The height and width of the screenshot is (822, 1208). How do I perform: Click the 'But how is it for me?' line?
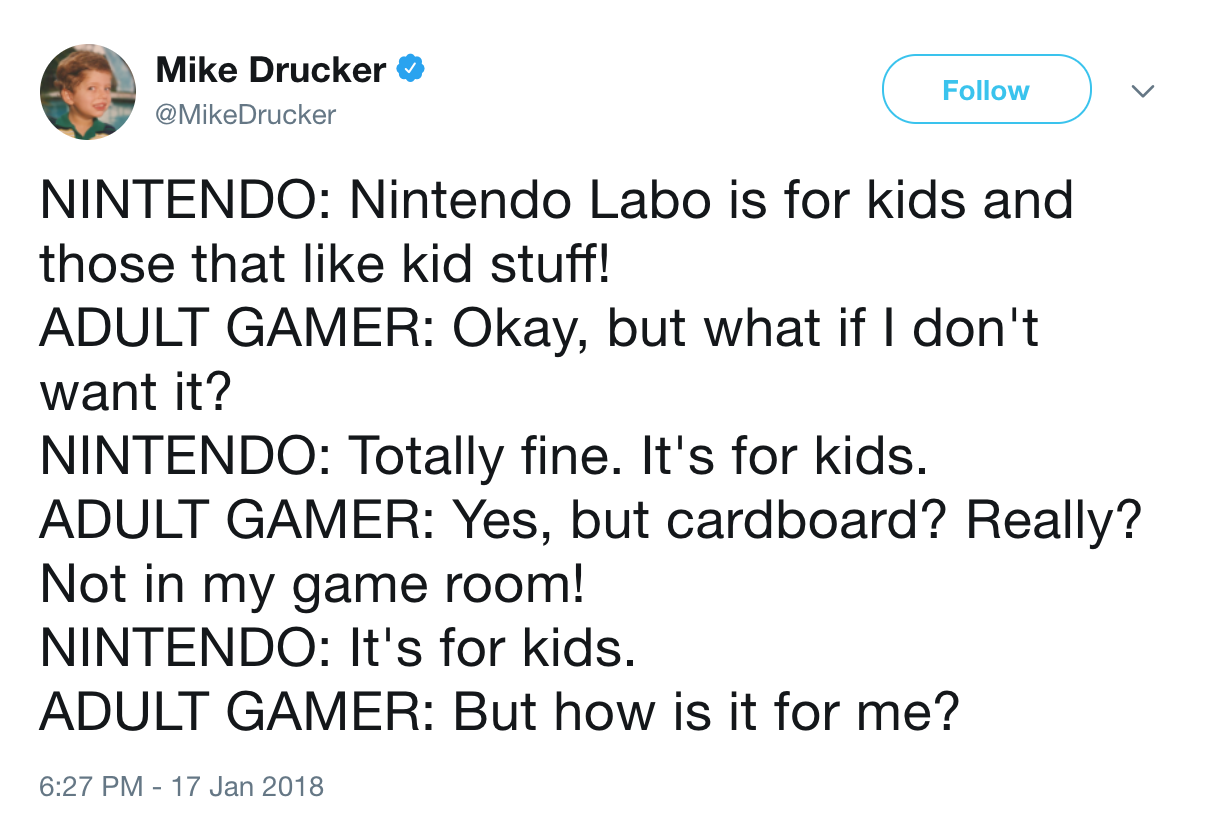500,712
